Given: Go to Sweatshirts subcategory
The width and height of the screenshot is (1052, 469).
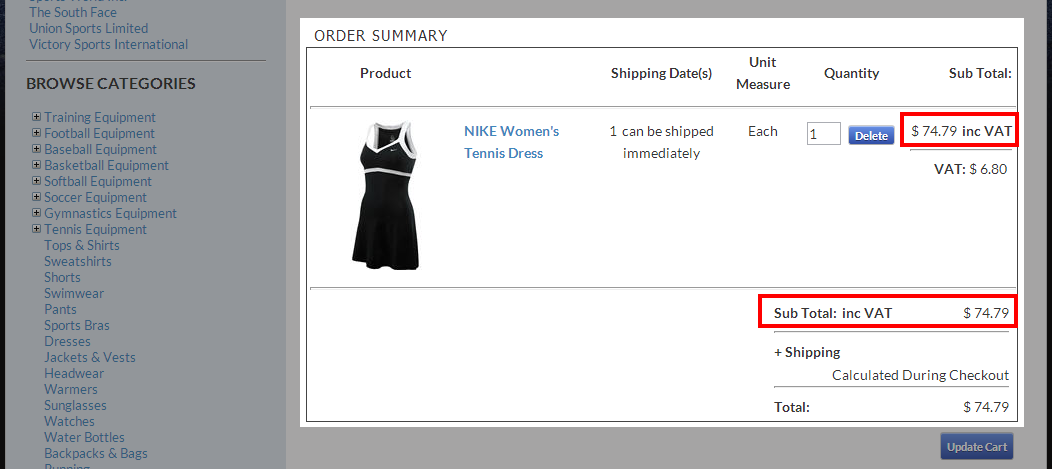Looking at the screenshot, I should pos(78,262).
